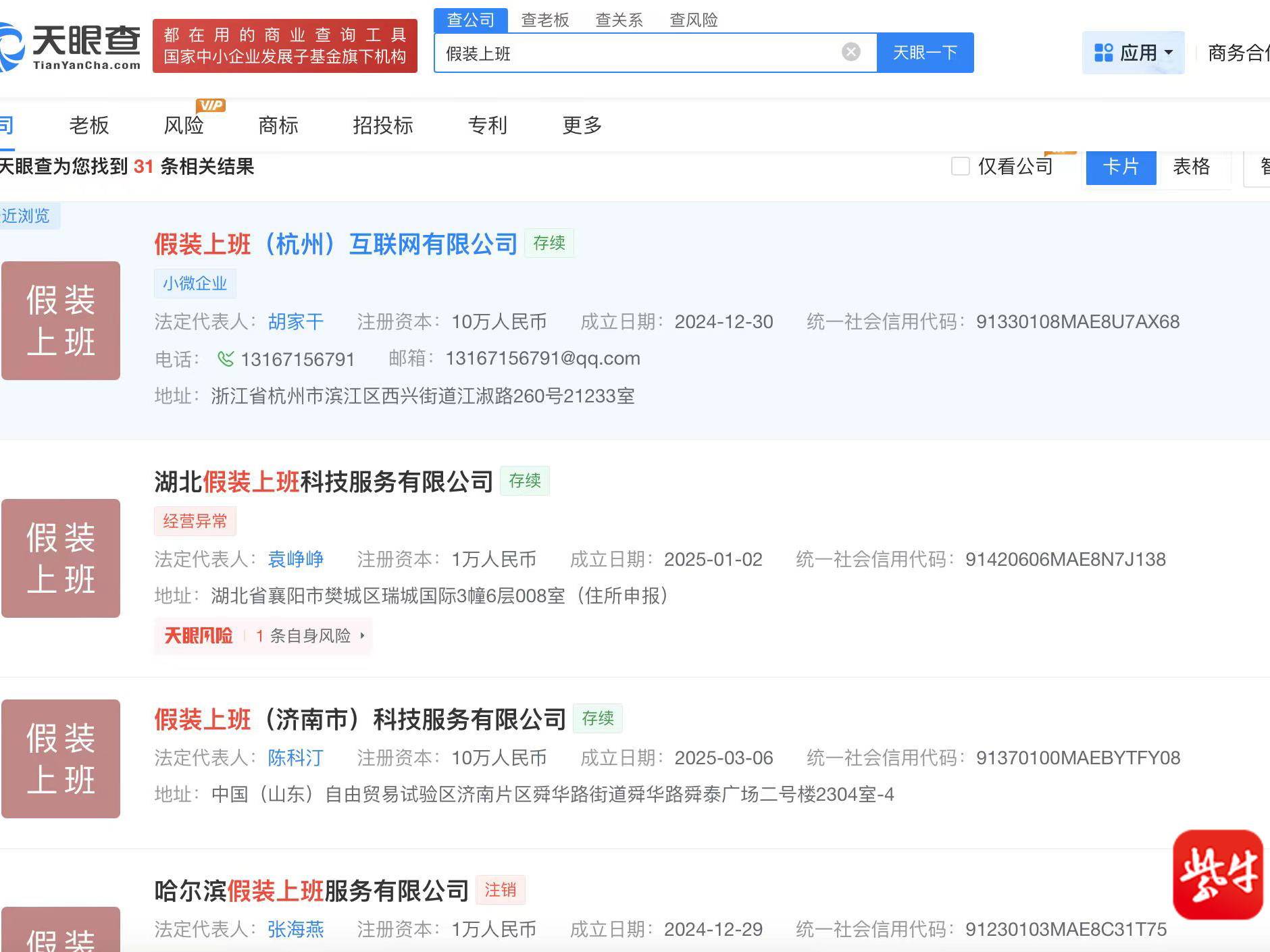This screenshot has width=1270, height=952.
Task: Click address 浙江省杭州市滨江区西兴街道江淑路260号21233室
Action: tap(423, 396)
